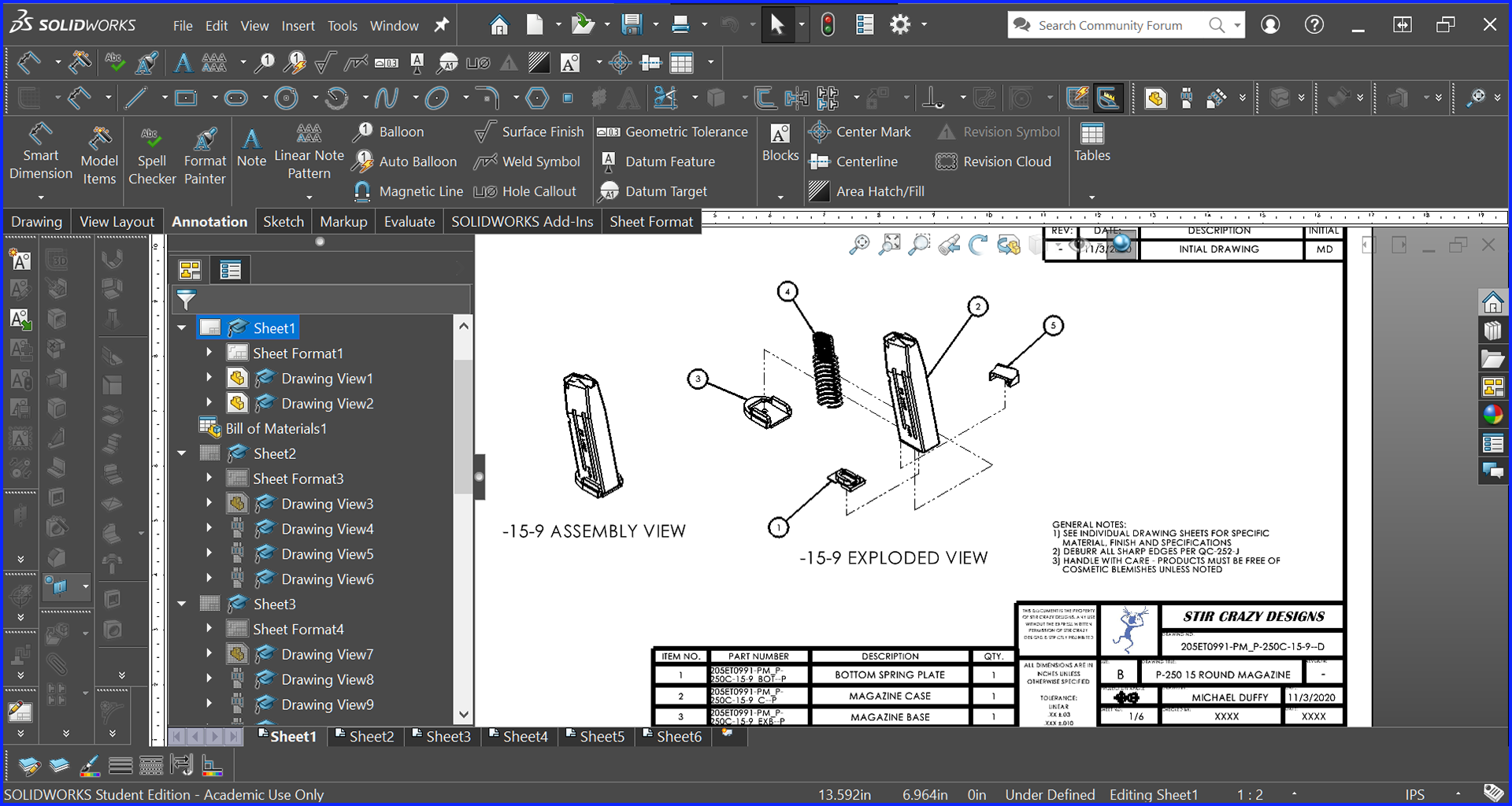1512x806 pixels.
Task: Switch to Sheet6 bottom tab
Action: [x=672, y=736]
